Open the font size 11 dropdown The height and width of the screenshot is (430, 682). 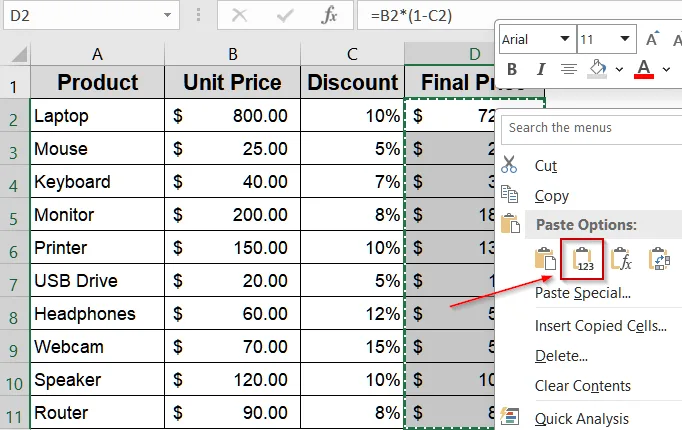[x=625, y=39]
